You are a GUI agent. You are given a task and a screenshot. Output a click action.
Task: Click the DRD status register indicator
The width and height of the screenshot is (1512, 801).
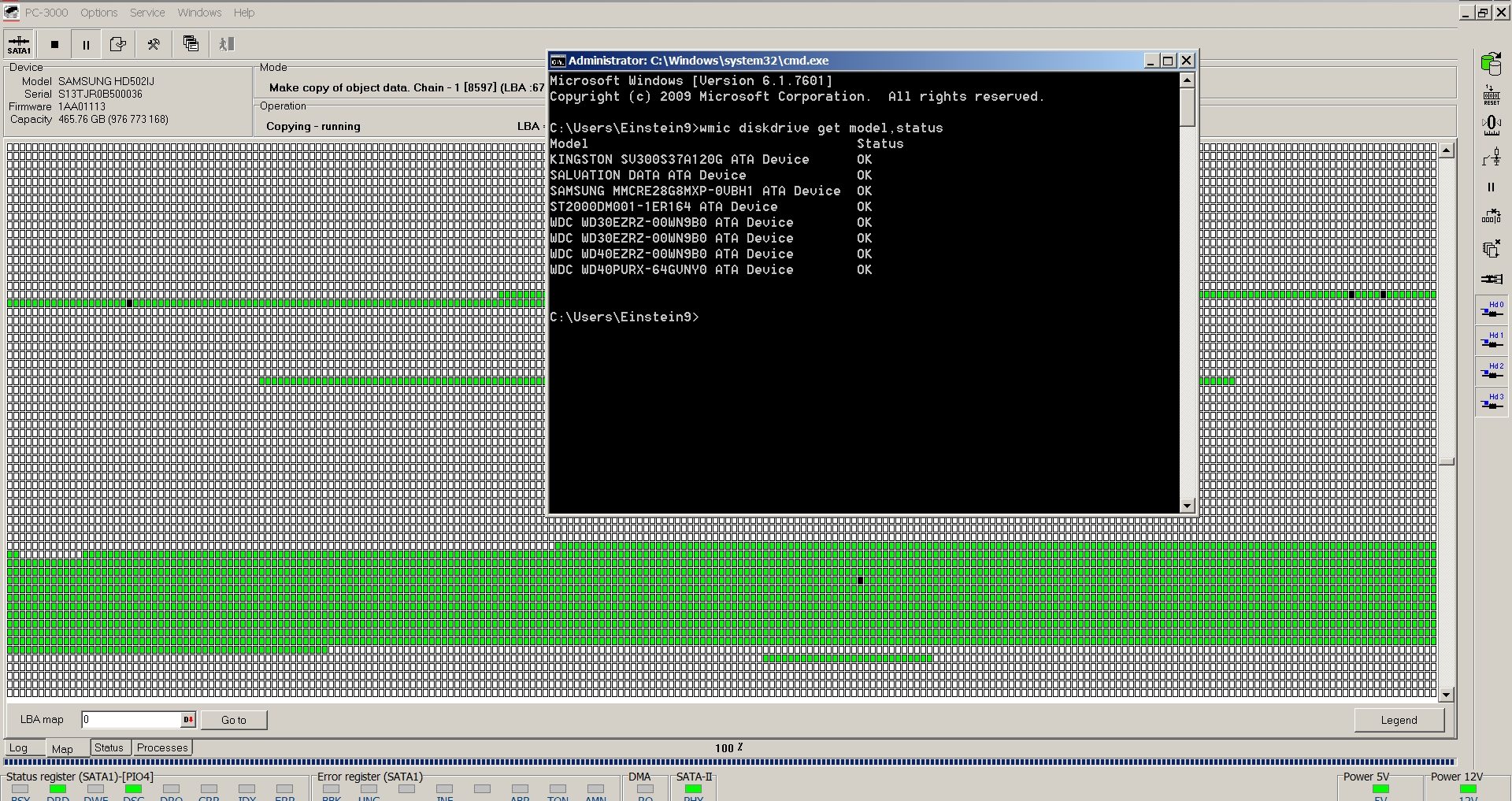point(57,788)
